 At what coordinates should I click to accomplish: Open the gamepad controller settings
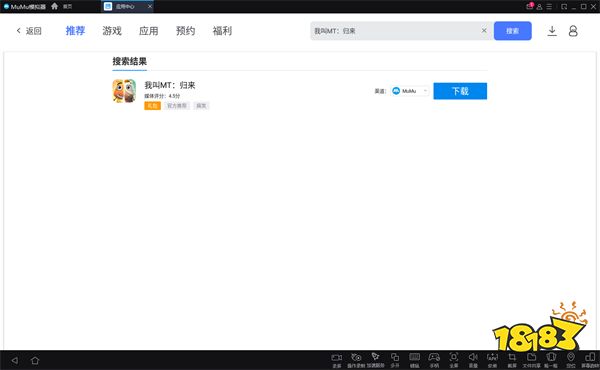434,360
